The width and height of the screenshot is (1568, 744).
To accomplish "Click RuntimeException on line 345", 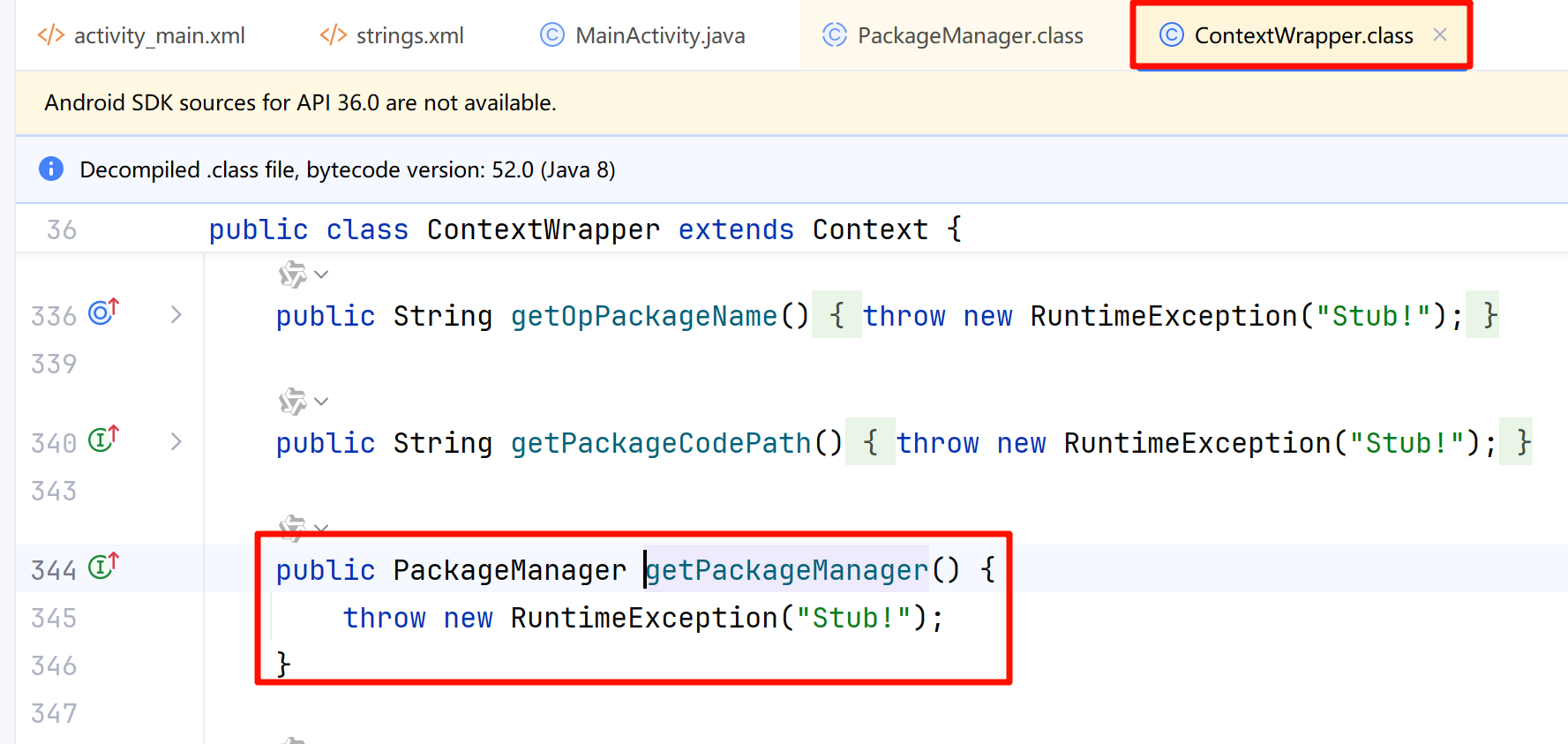I will tap(643, 618).
